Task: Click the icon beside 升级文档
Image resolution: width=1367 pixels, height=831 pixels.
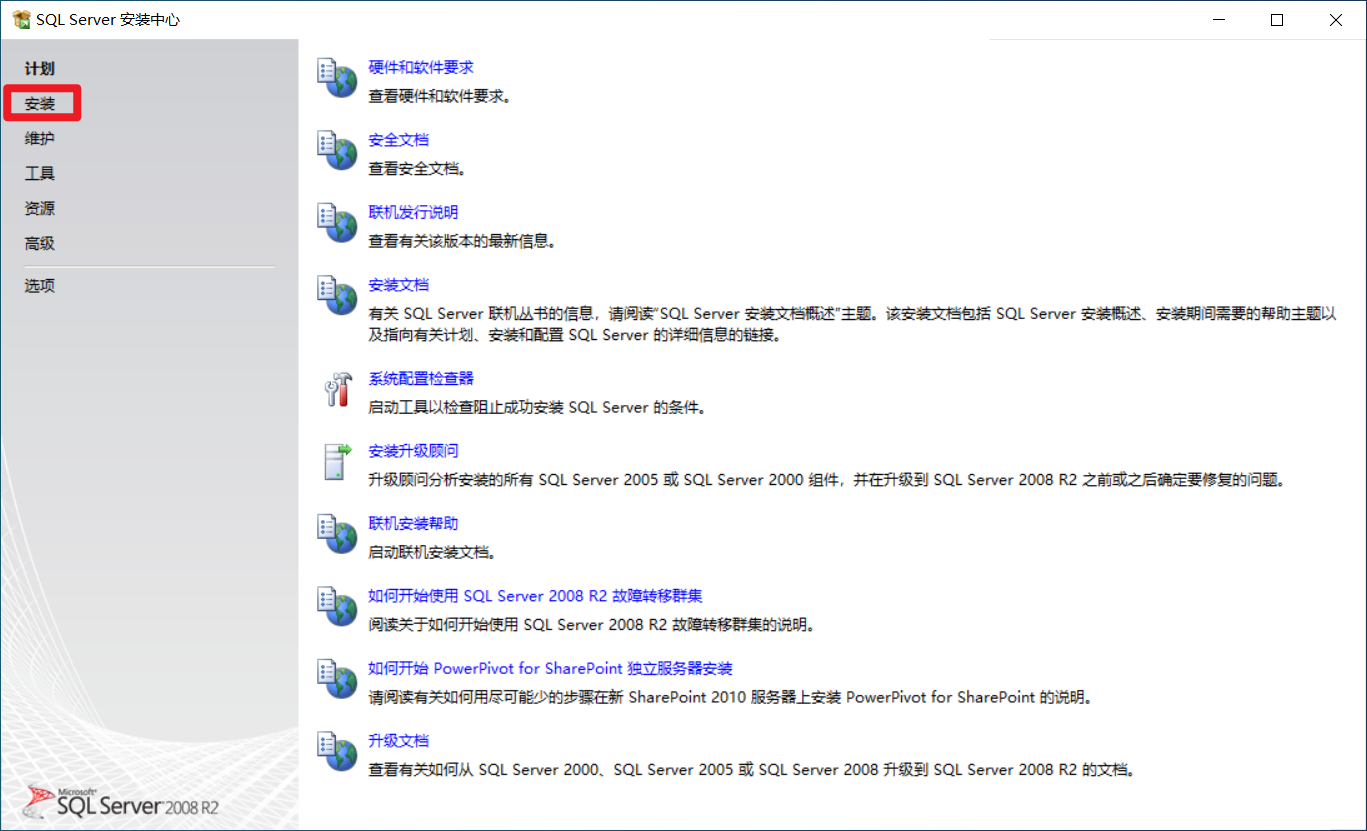Action: coord(337,751)
